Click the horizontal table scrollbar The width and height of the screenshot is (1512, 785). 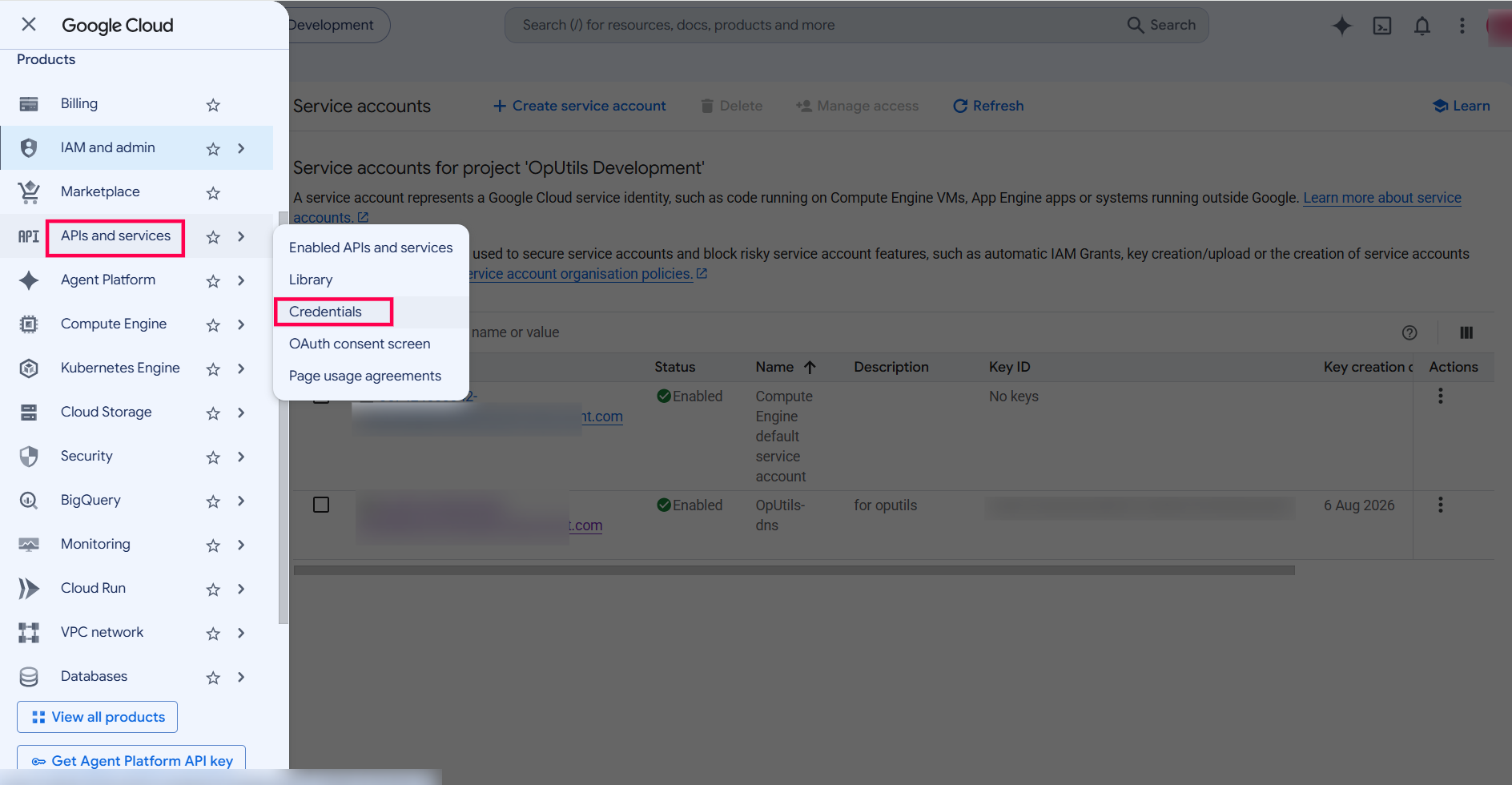(x=794, y=570)
